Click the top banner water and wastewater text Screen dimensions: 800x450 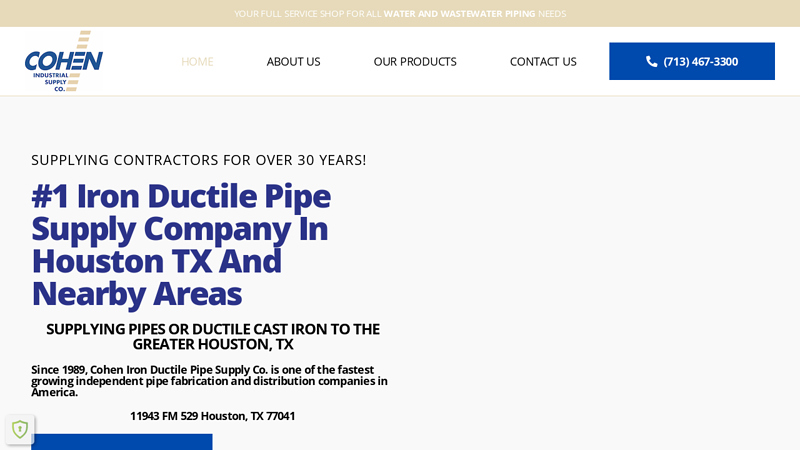coord(400,14)
